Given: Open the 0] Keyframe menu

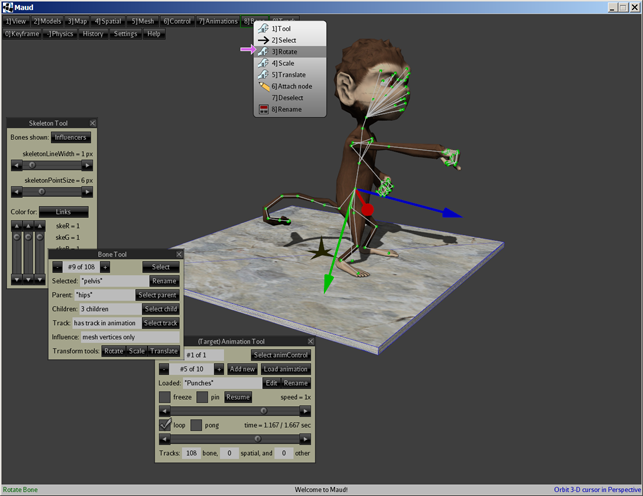Looking at the screenshot, I should [22, 34].
